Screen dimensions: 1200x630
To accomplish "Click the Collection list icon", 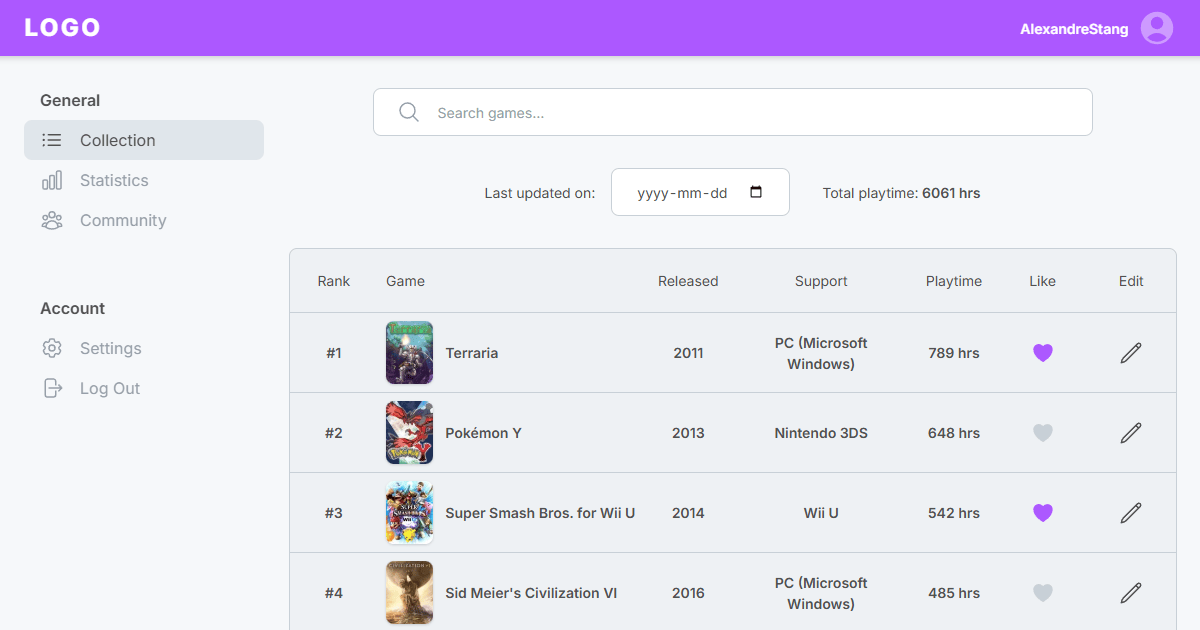I will [x=52, y=140].
